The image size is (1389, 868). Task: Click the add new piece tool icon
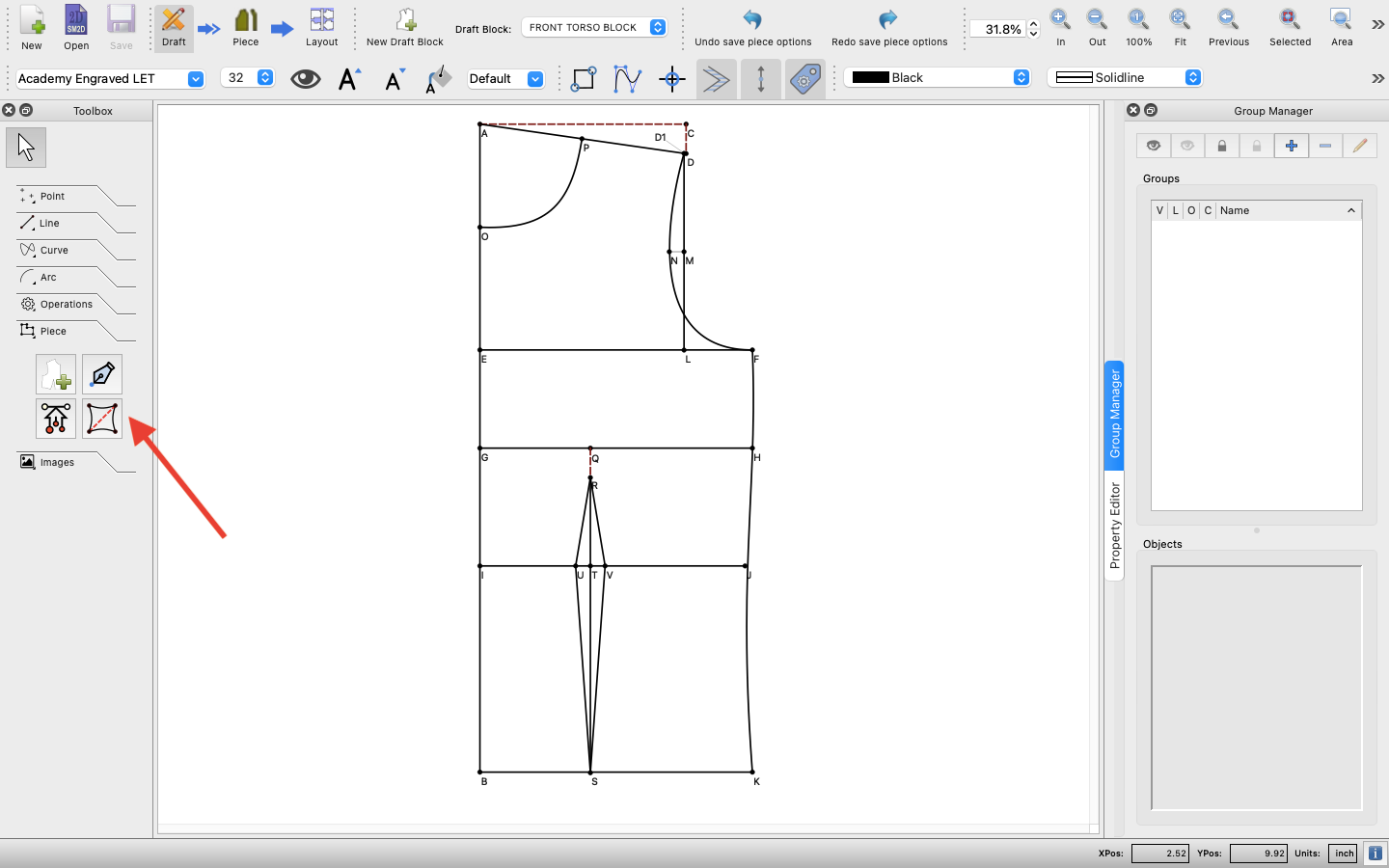pos(56,374)
